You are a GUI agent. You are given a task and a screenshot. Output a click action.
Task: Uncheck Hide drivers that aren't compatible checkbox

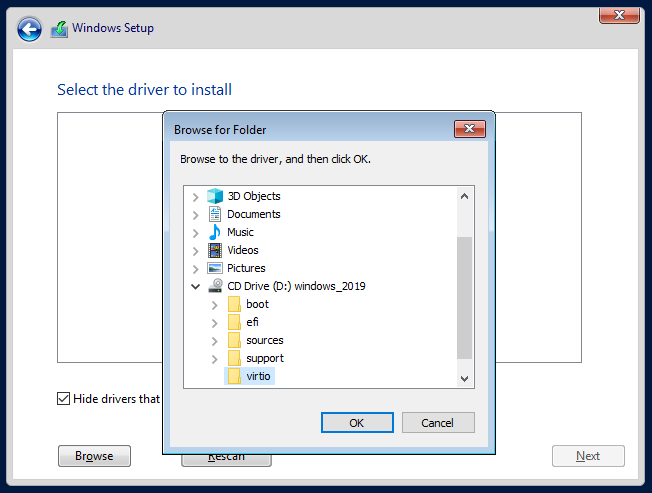pos(63,399)
